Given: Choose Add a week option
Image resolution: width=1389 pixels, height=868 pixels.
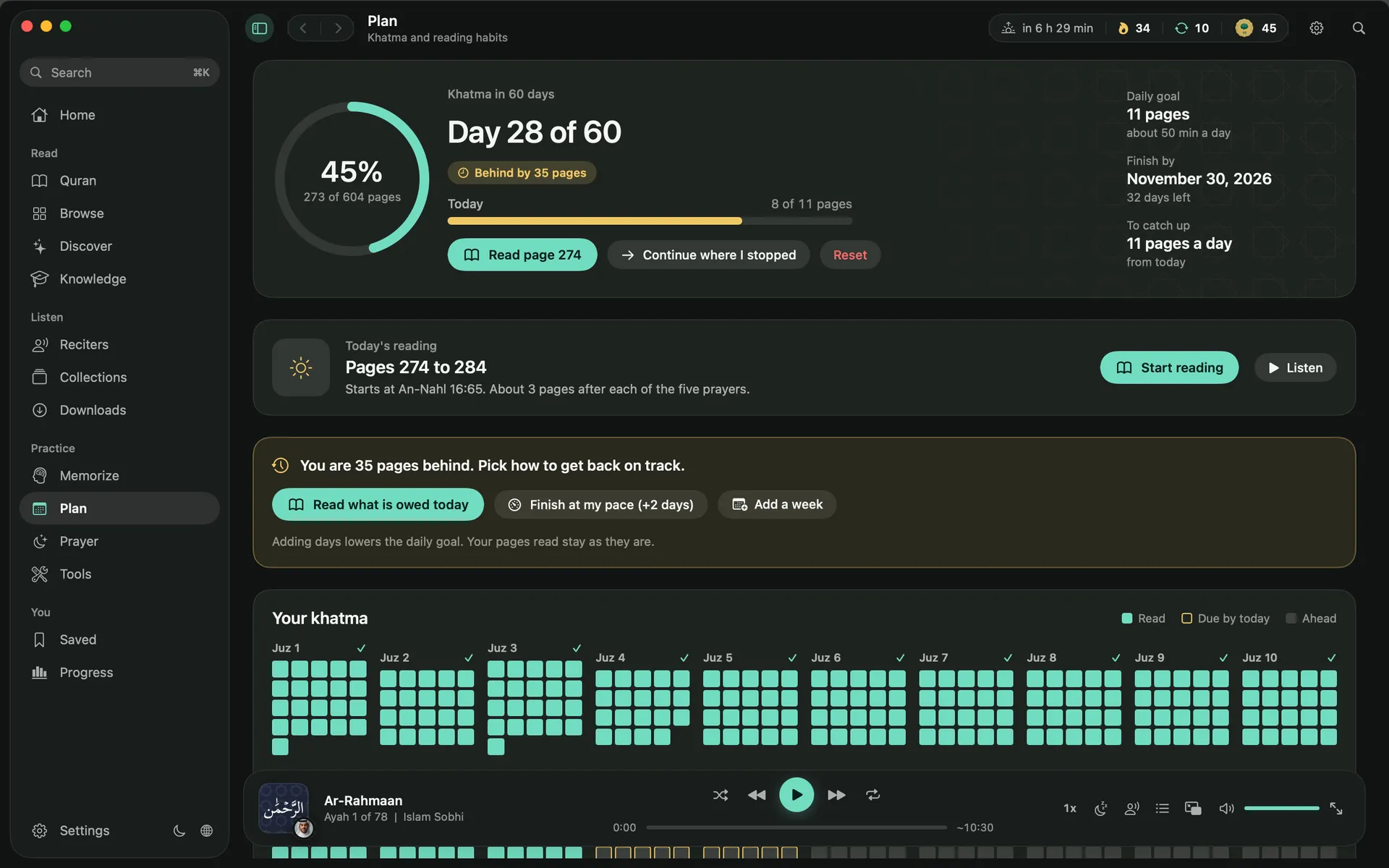Looking at the screenshot, I should tap(777, 505).
